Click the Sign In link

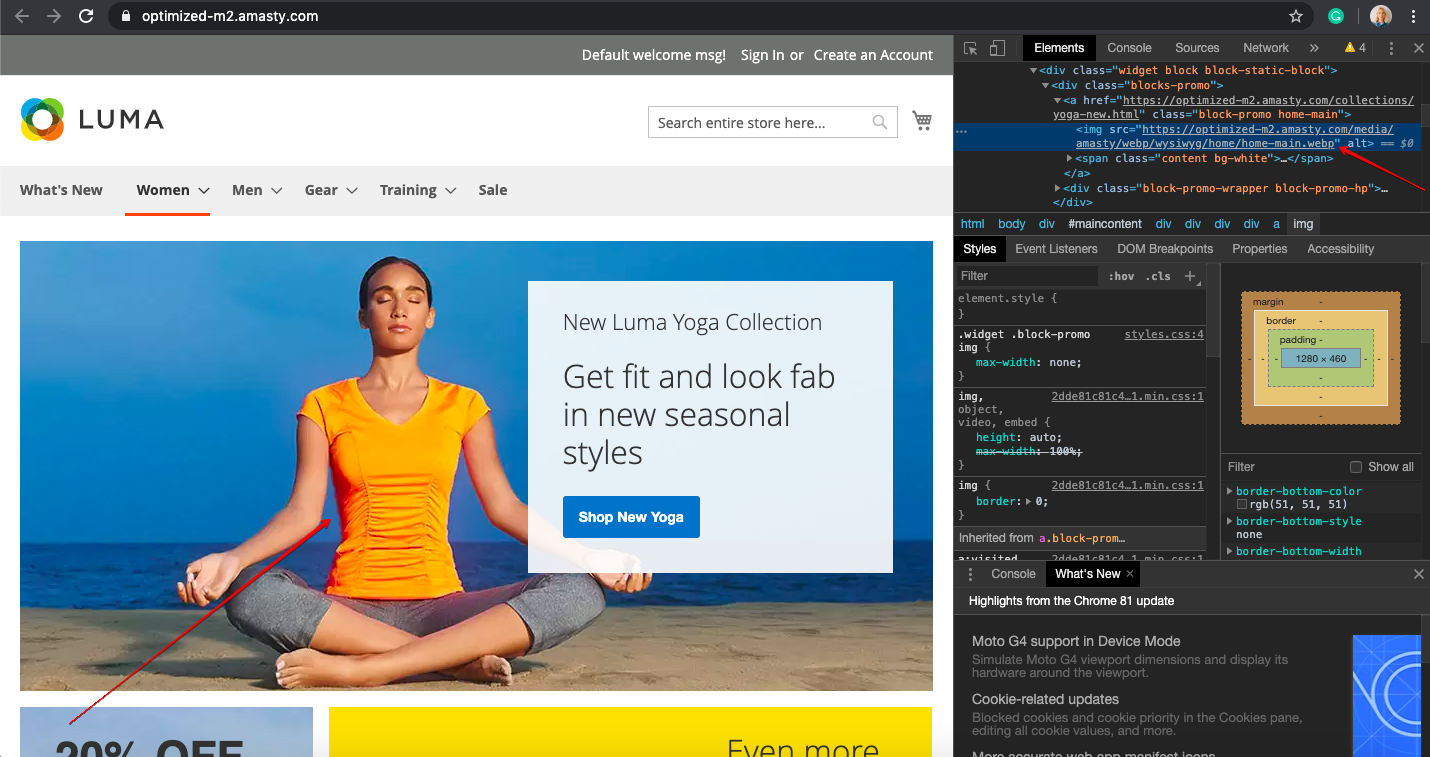coord(762,55)
